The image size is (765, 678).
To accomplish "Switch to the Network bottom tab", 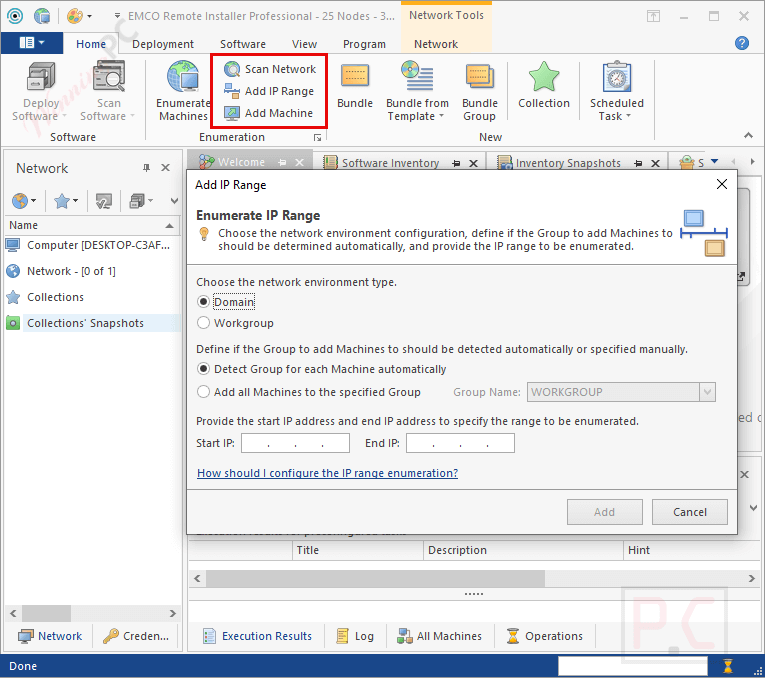I will coord(50,636).
